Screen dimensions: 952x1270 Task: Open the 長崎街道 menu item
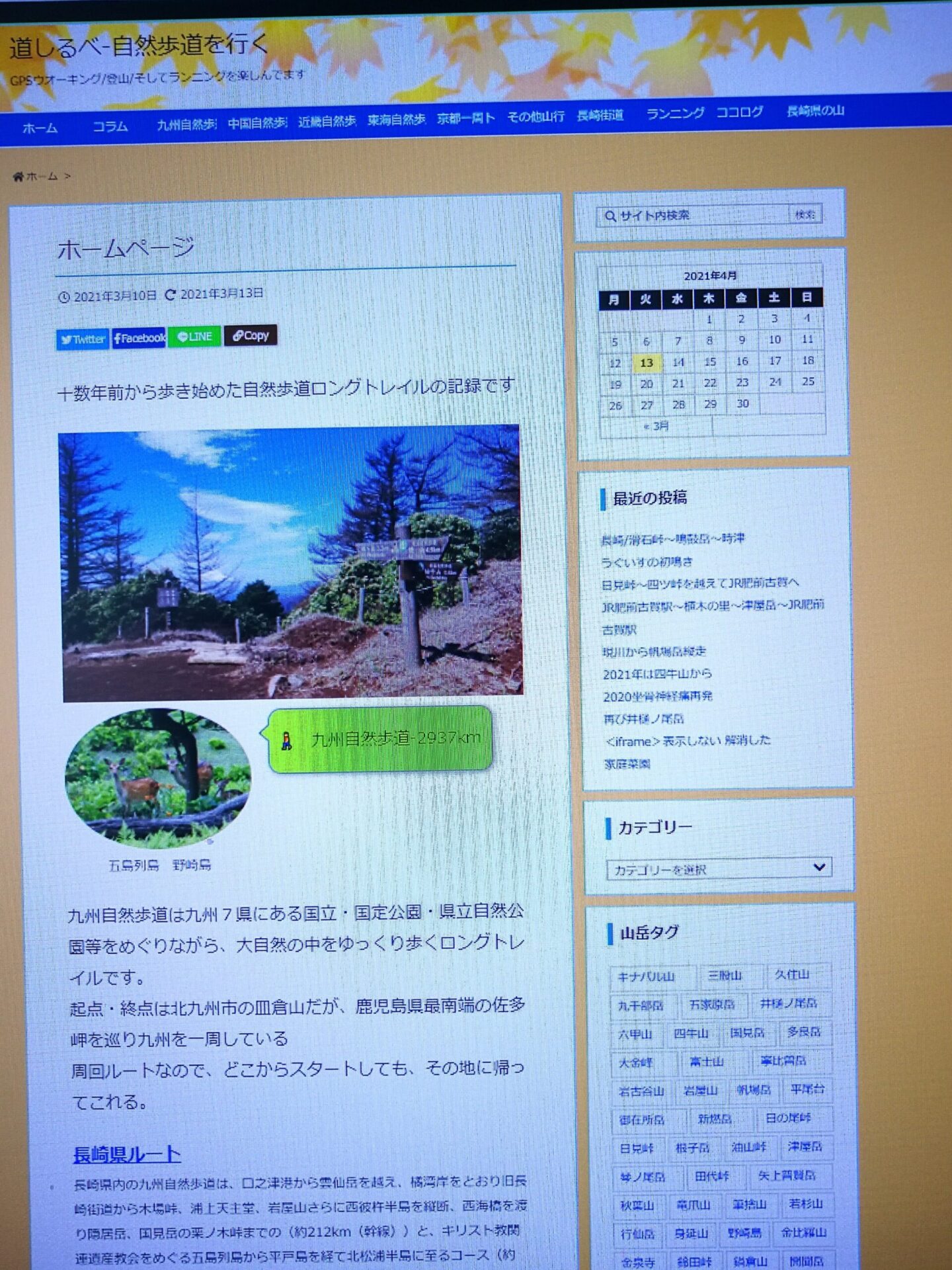coord(600,115)
